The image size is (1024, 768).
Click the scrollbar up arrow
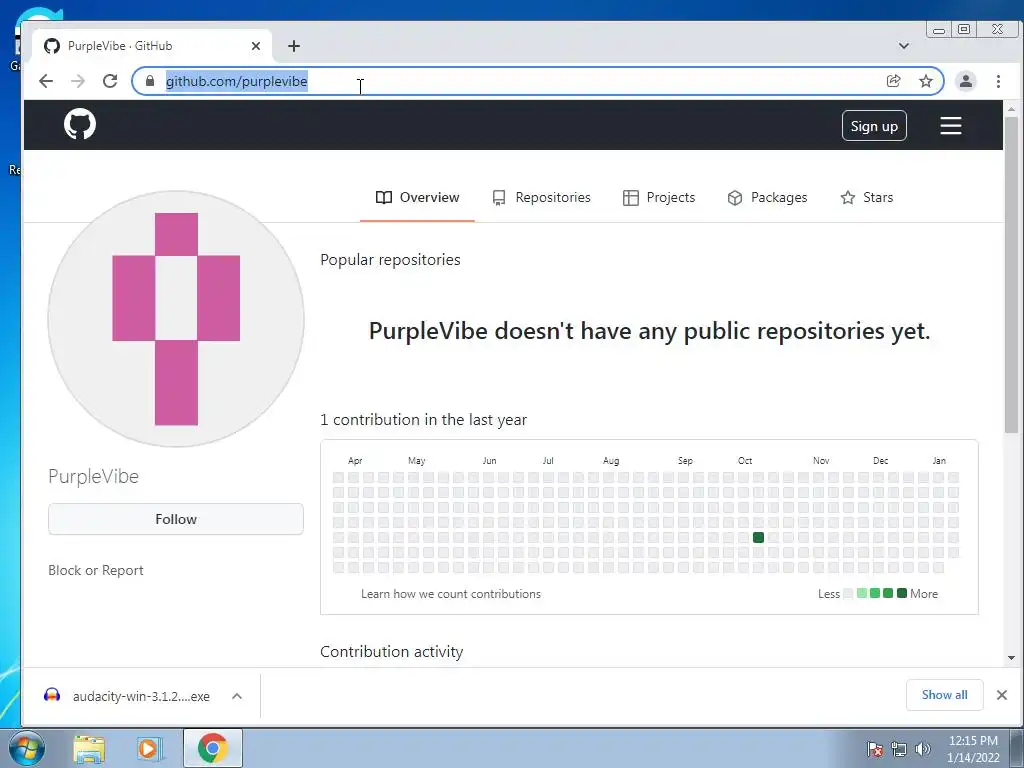click(1011, 109)
